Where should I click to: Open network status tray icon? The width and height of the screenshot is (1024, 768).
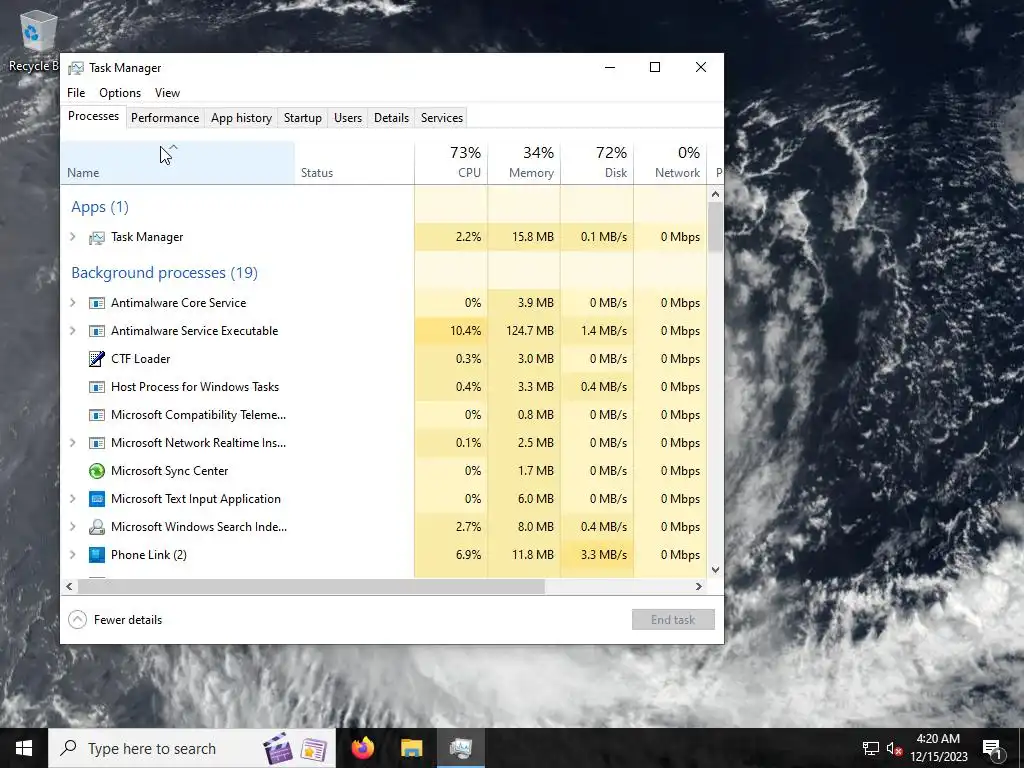(871, 748)
